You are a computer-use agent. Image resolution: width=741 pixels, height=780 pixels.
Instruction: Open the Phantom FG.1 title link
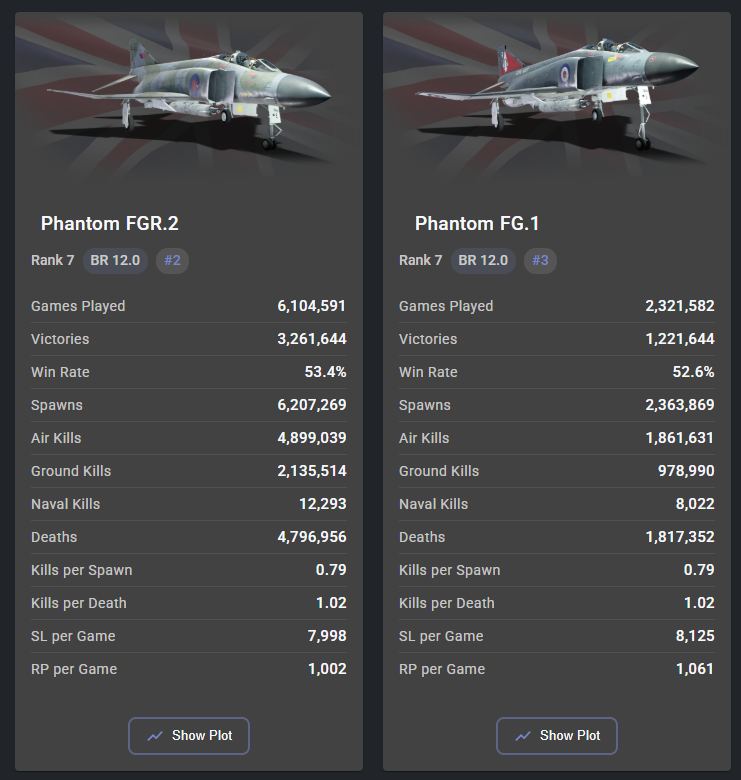[x=477, y=223]
